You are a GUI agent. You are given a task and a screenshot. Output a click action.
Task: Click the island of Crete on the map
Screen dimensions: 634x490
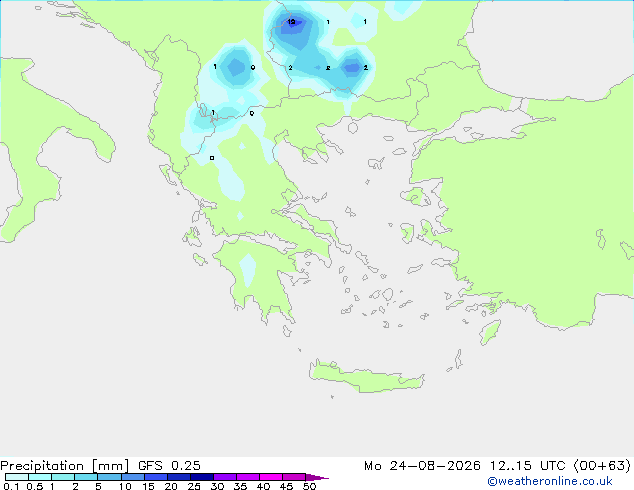coord(366,377)
